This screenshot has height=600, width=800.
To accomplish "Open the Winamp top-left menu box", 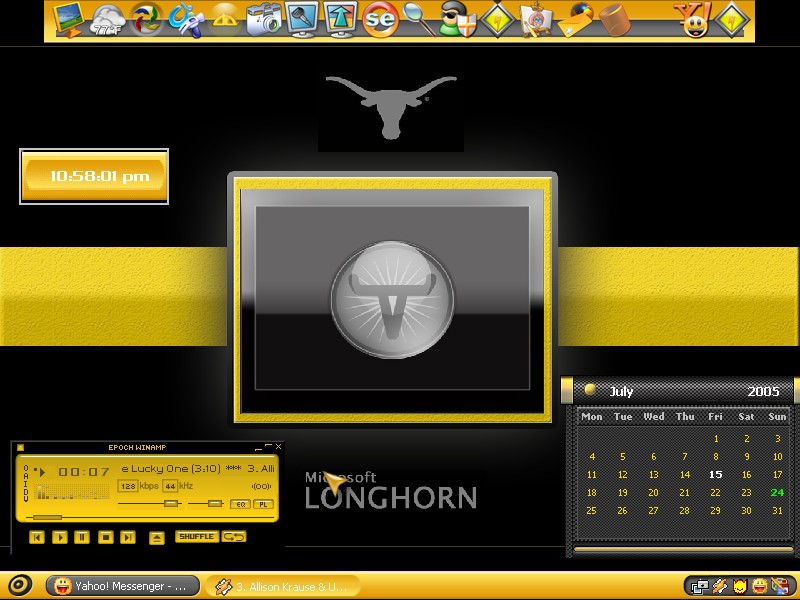I will click(20, 447).
